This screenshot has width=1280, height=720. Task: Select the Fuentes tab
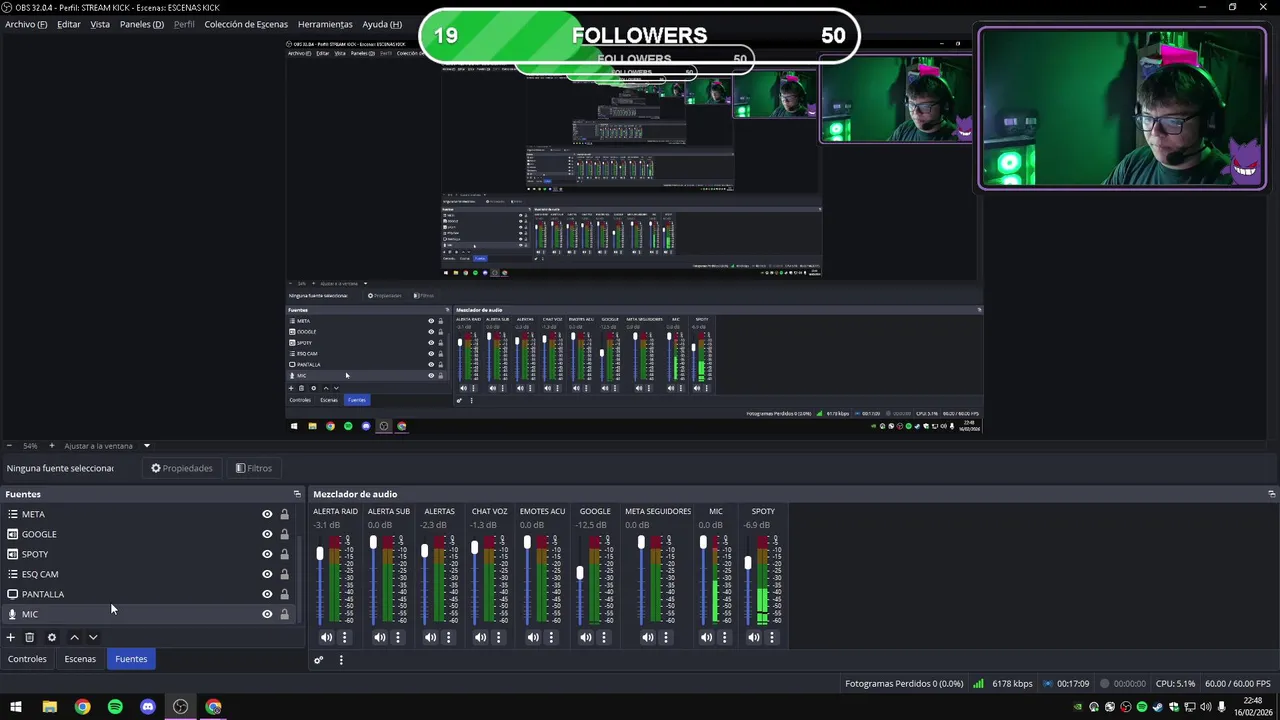131,659
